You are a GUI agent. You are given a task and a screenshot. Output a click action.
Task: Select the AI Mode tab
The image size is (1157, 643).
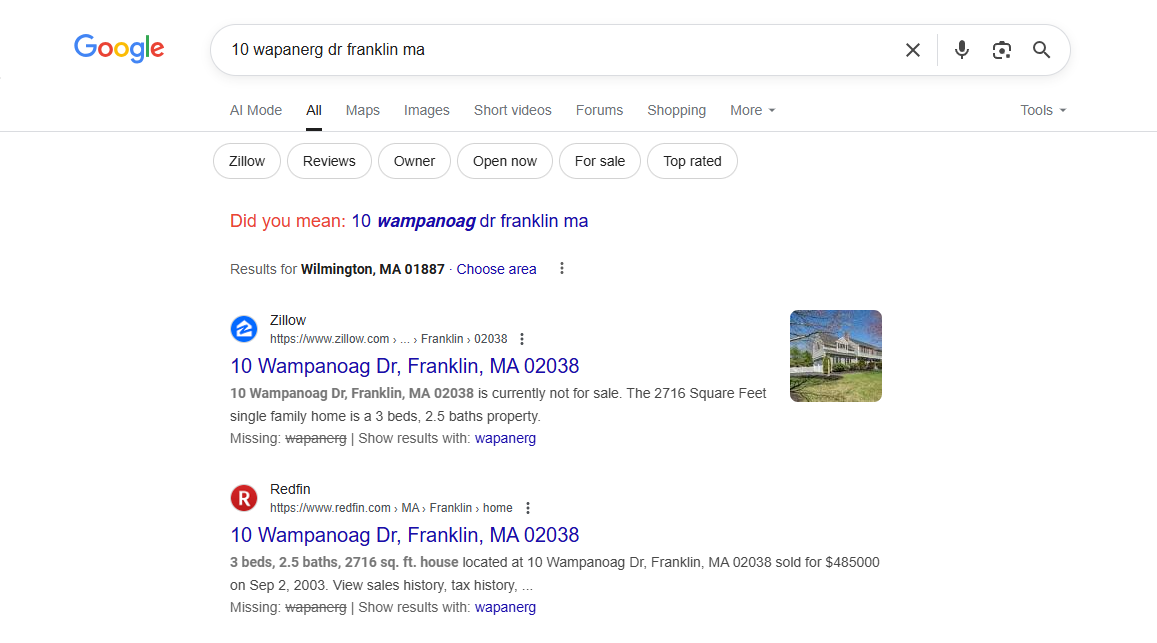(x=256, y=110)
